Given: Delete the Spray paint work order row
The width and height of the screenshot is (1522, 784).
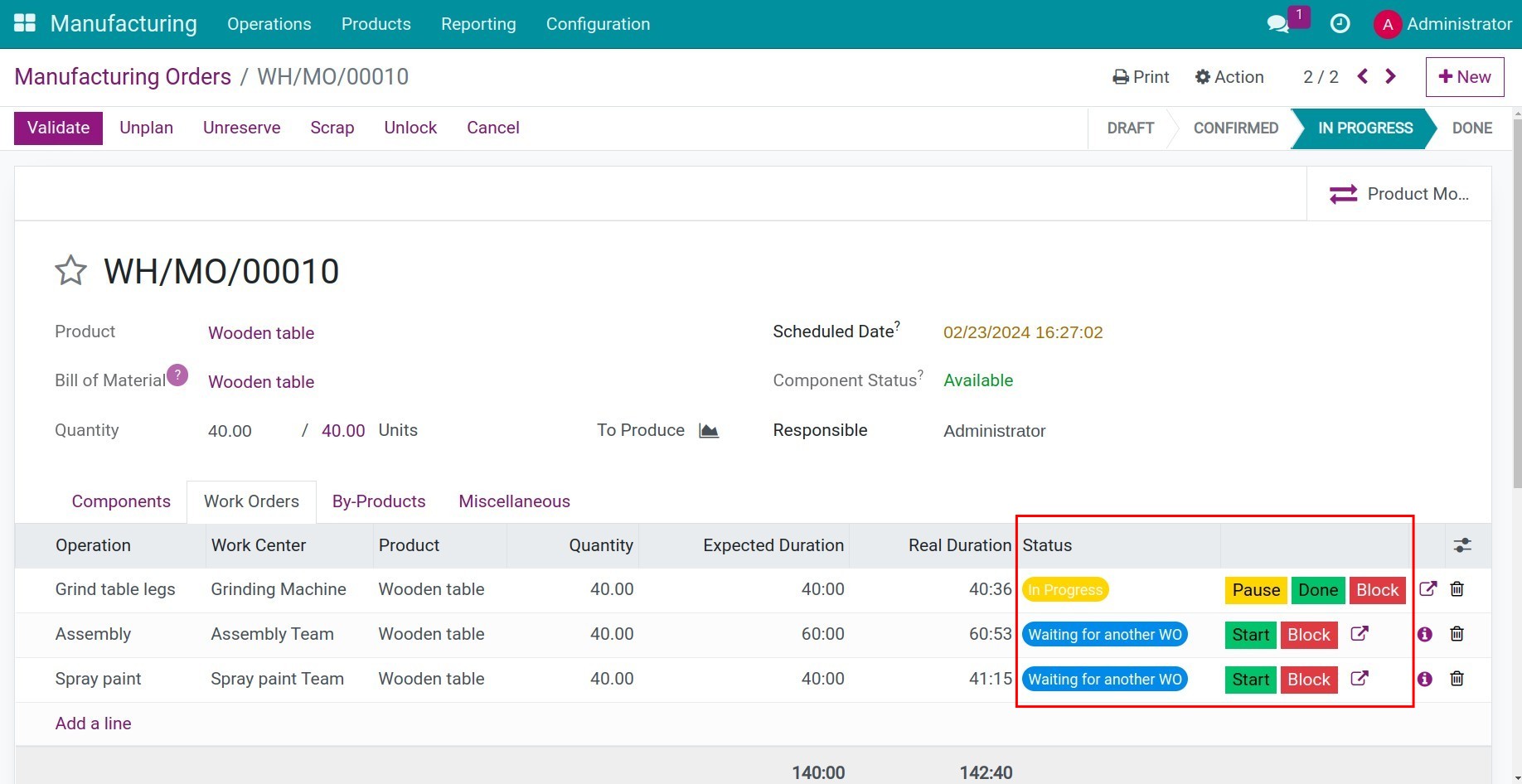Looking at the screenshot, I should [1457, 679].
